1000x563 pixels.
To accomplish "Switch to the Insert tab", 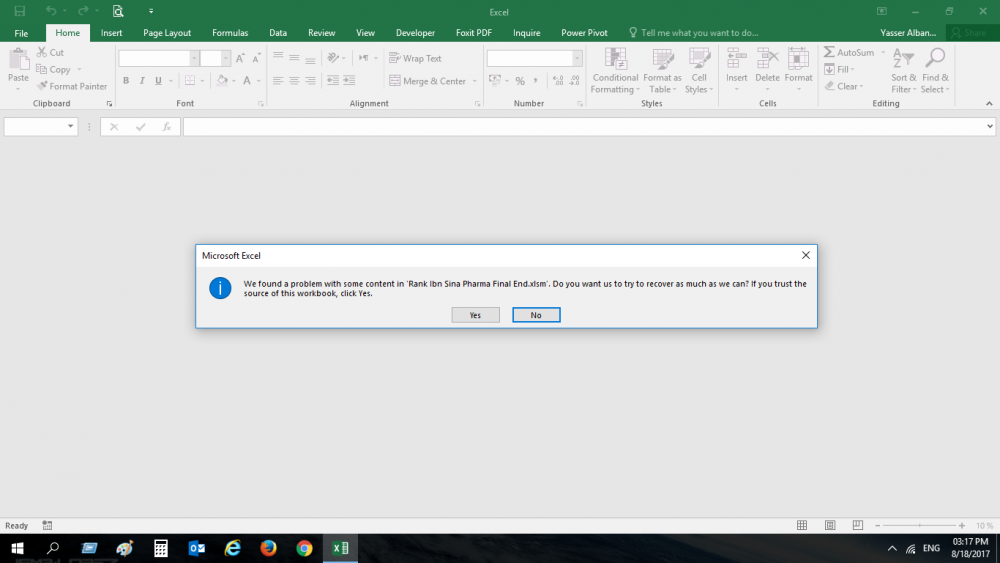I will pyautogui.click(x=112, y=33).
